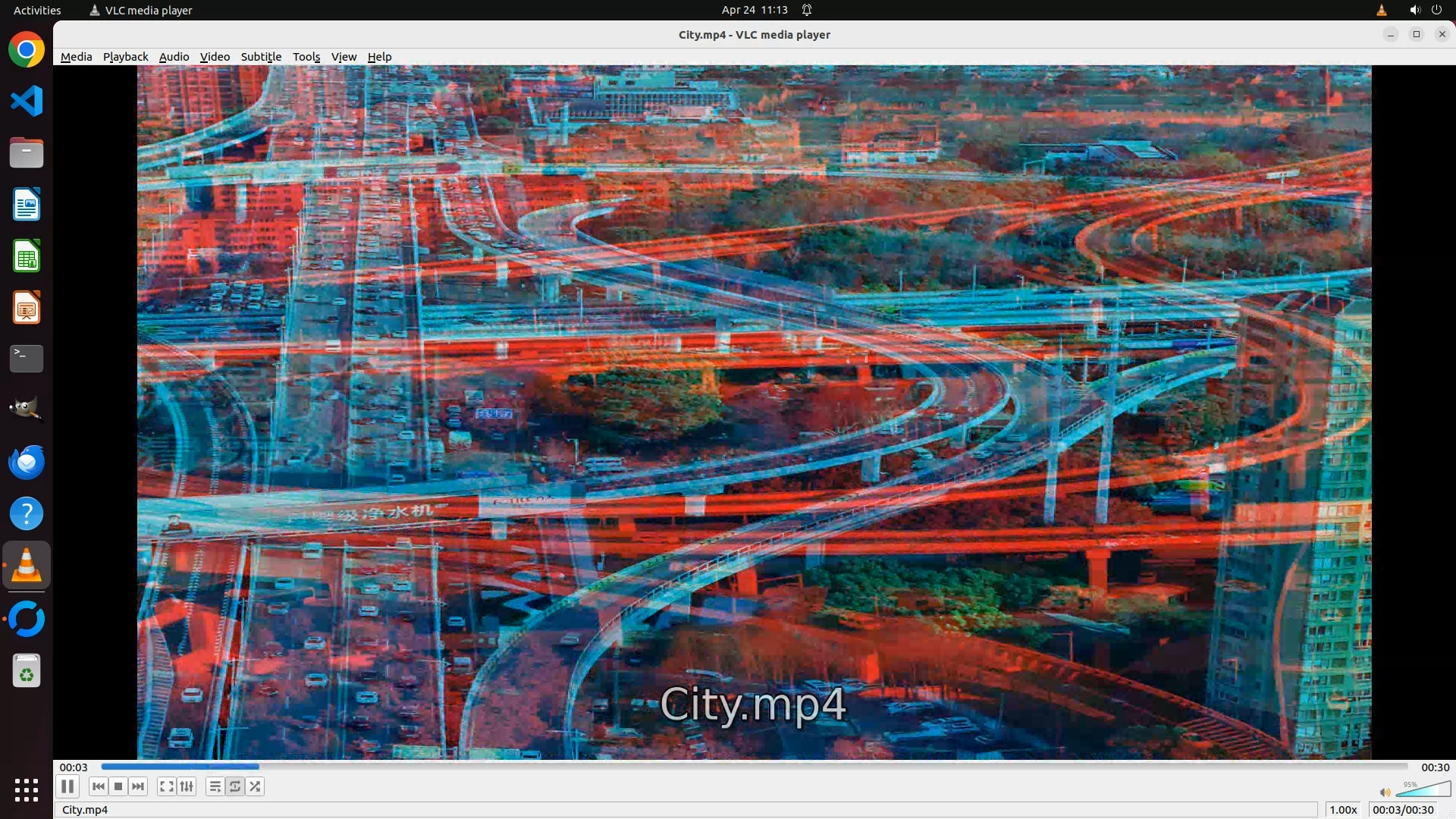Open the Playback menu

125,57
